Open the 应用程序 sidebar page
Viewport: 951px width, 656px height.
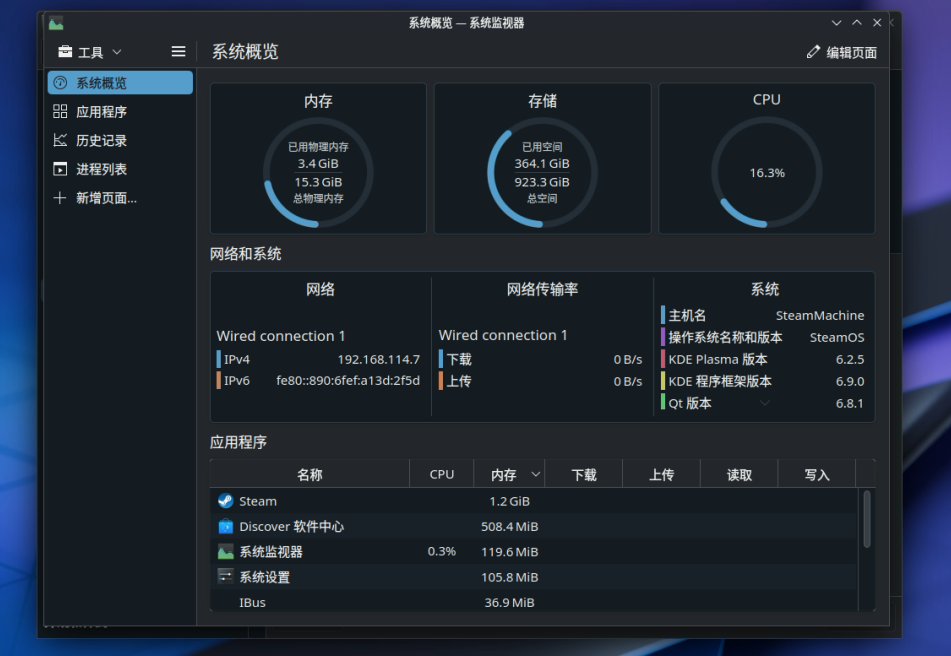click(120, 112)
